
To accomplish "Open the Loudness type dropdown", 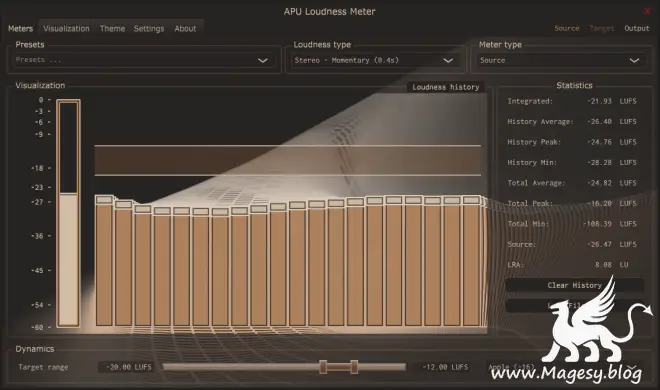I will (x=375, y=60).
